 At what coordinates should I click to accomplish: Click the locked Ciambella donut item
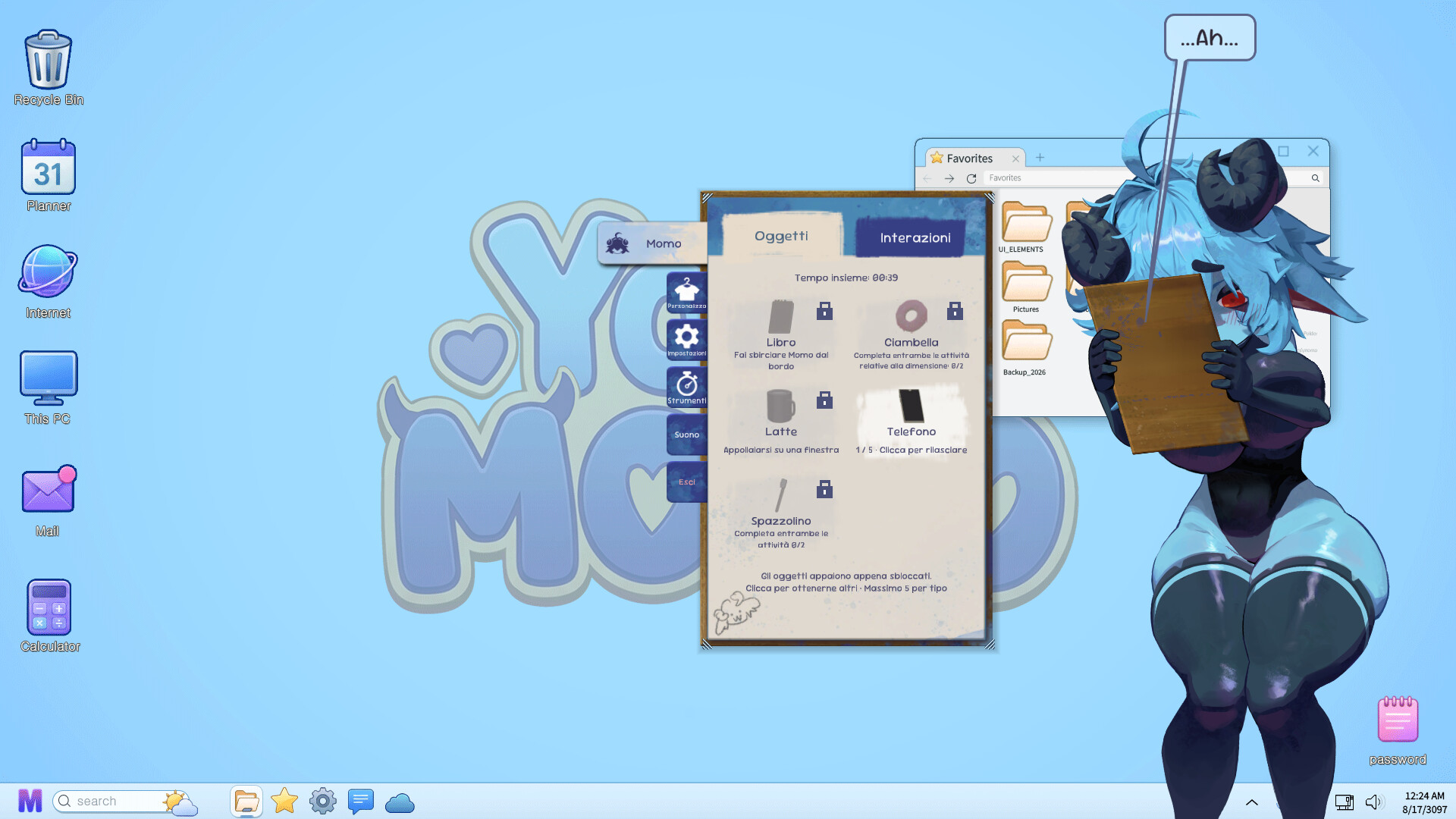[912, 334]
